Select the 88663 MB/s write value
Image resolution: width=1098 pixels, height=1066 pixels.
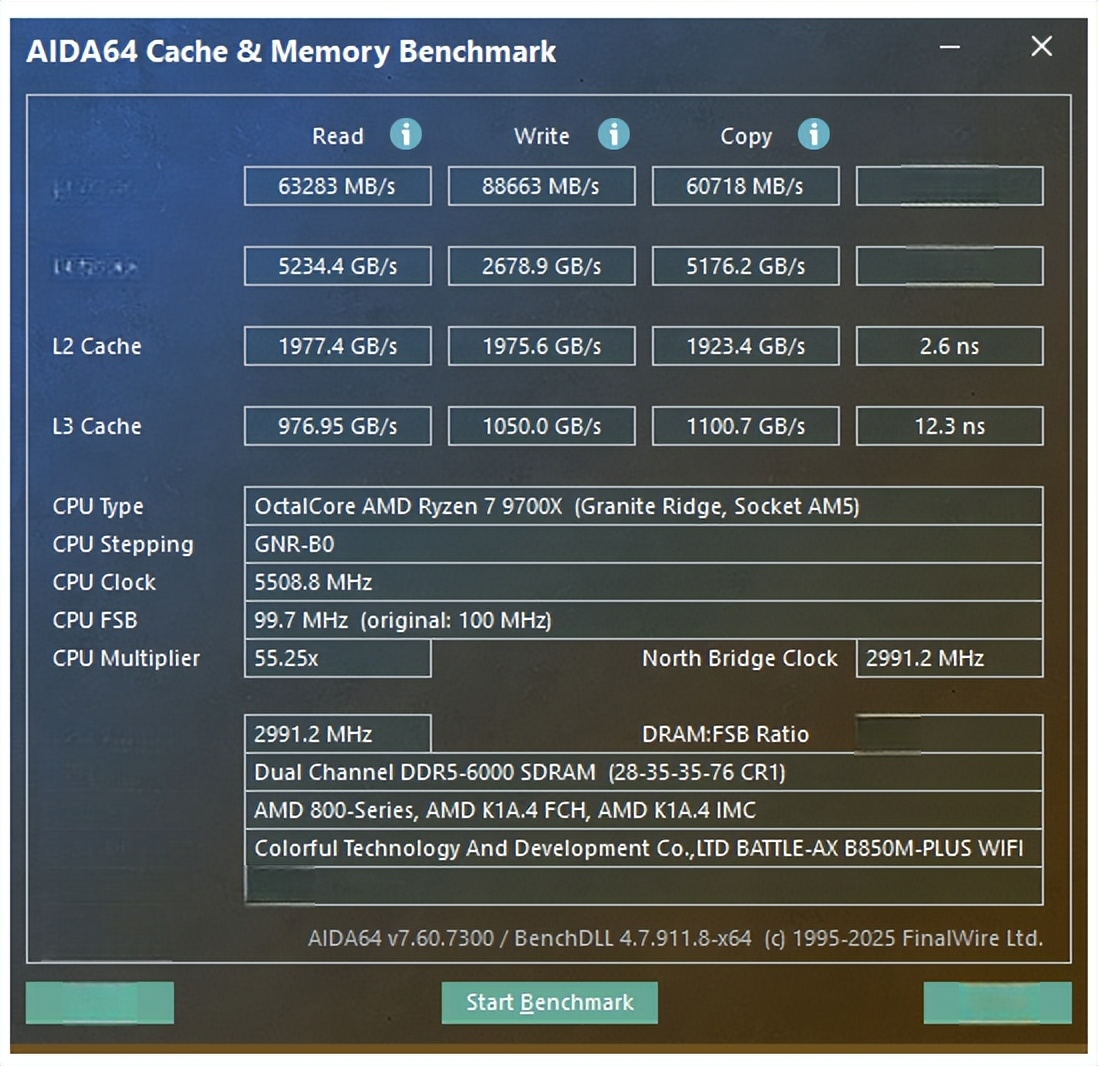(x=541, y=186)
